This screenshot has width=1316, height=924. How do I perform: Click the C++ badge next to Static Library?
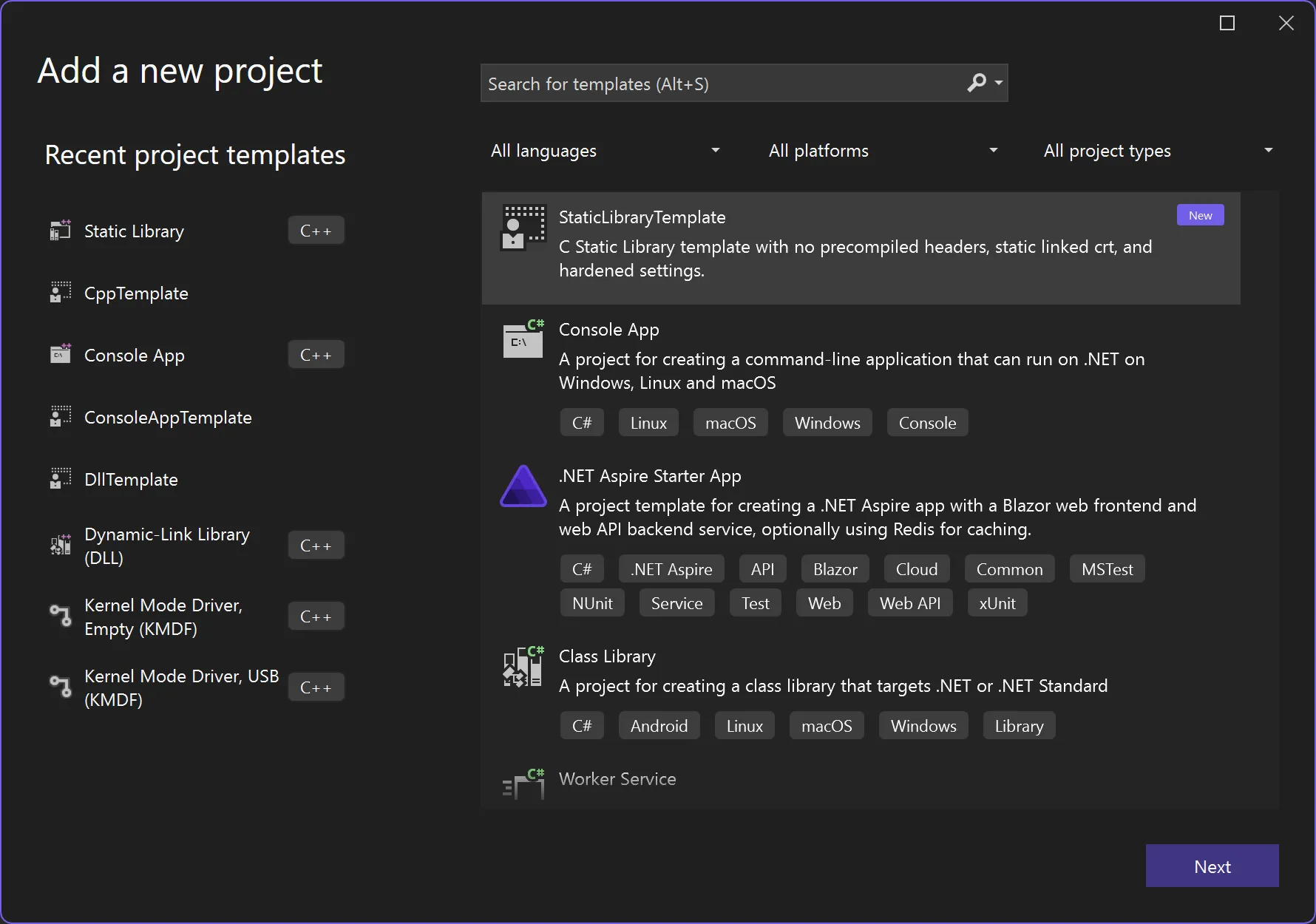[x=316, y=231]
